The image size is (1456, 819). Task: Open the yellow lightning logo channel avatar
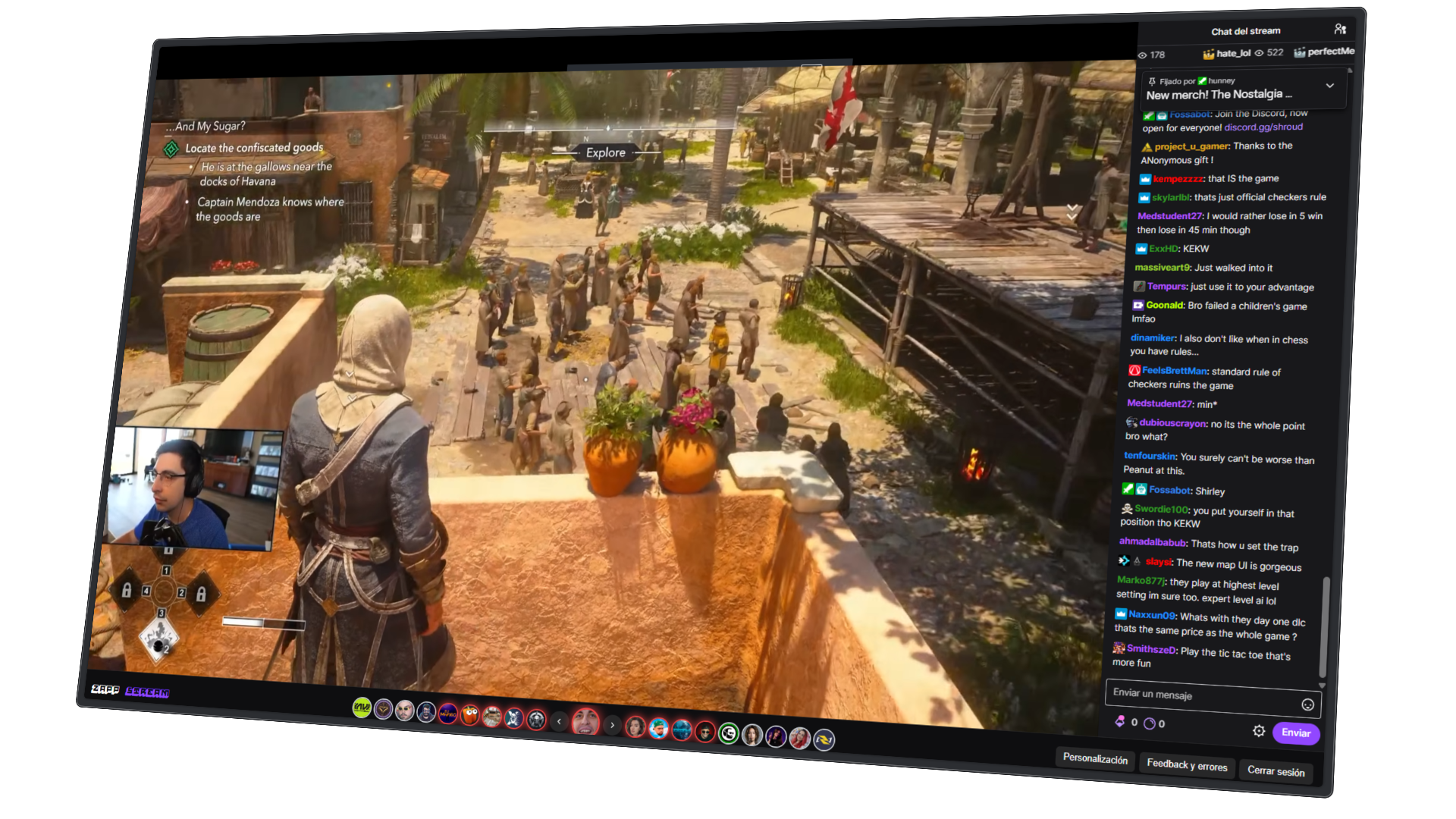824,739
